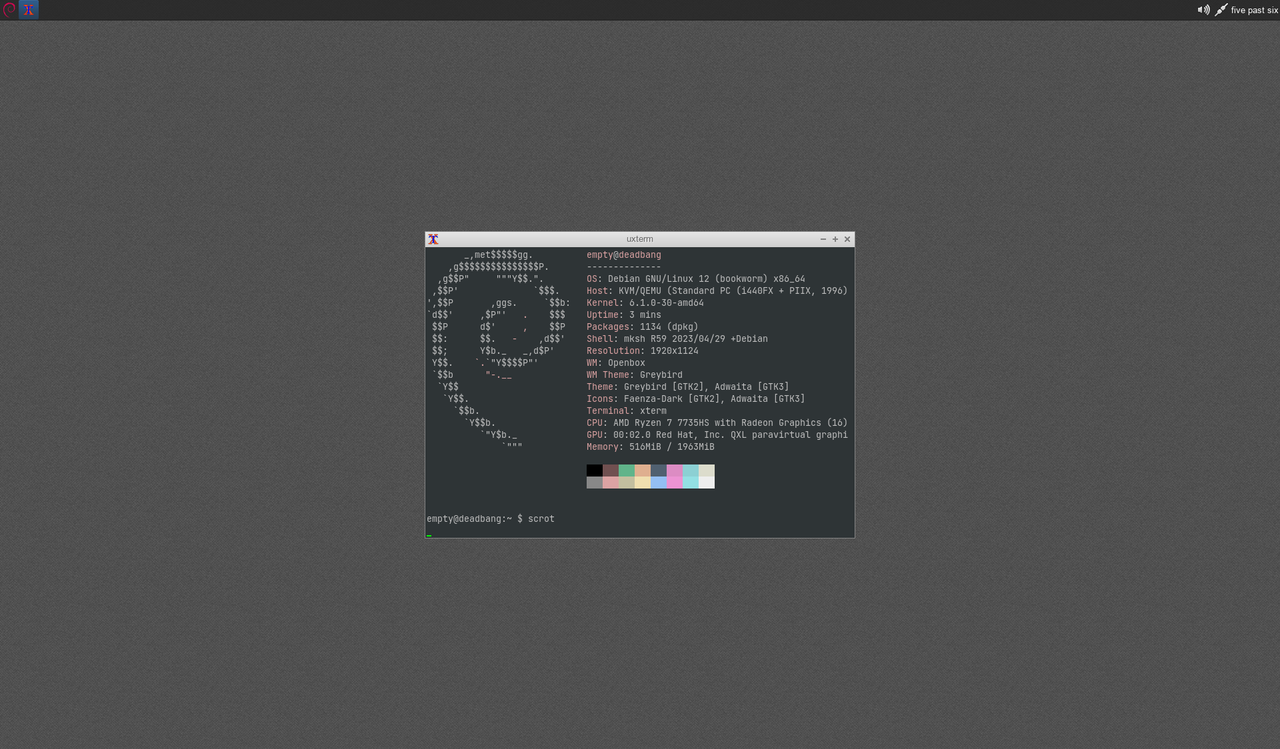
Task: Click the black color block in neofetch
Action: coord(595,470)
